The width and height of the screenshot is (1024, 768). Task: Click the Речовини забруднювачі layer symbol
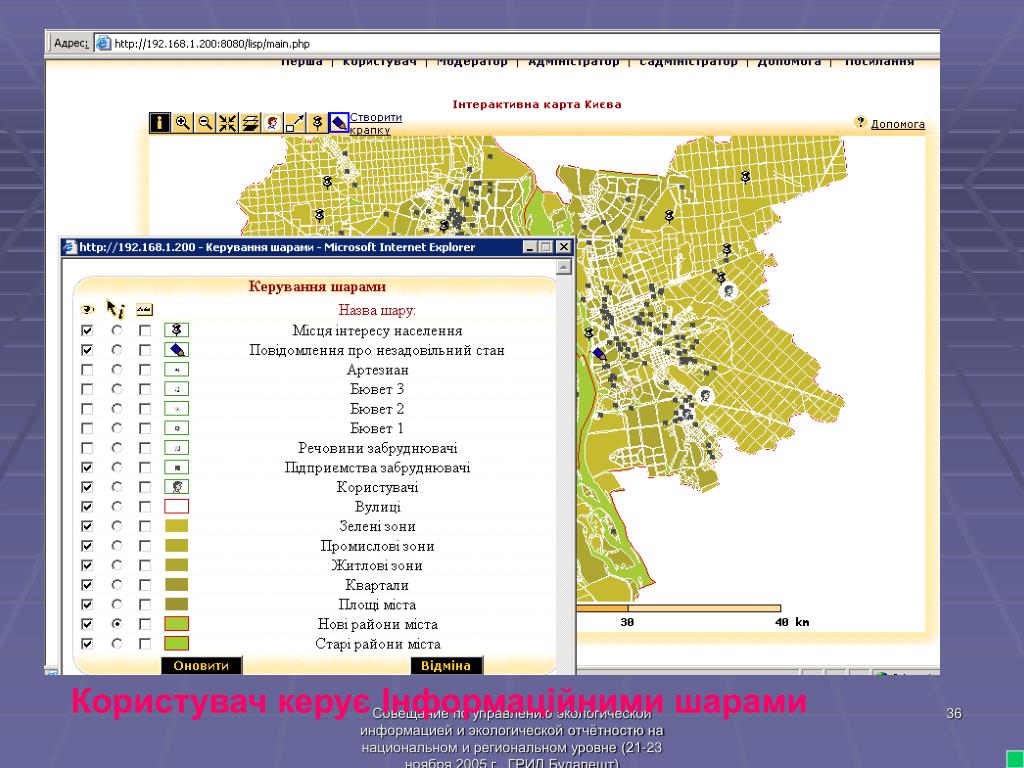176,448
